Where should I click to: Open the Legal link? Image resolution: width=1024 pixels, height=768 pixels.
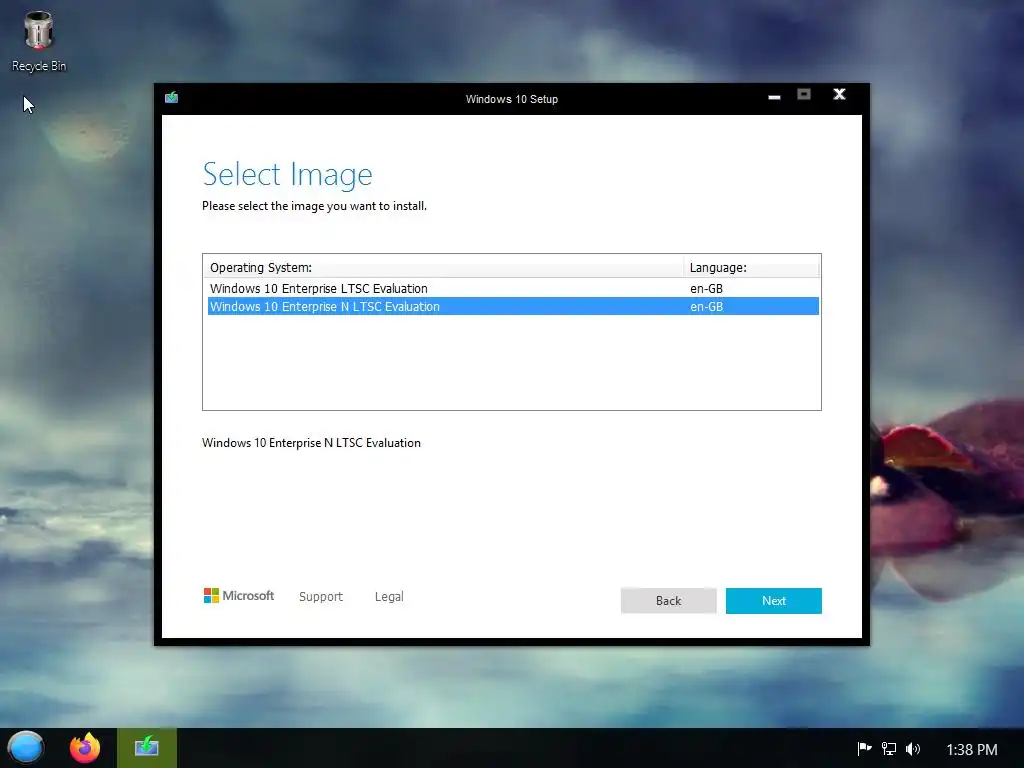[389, 596]
